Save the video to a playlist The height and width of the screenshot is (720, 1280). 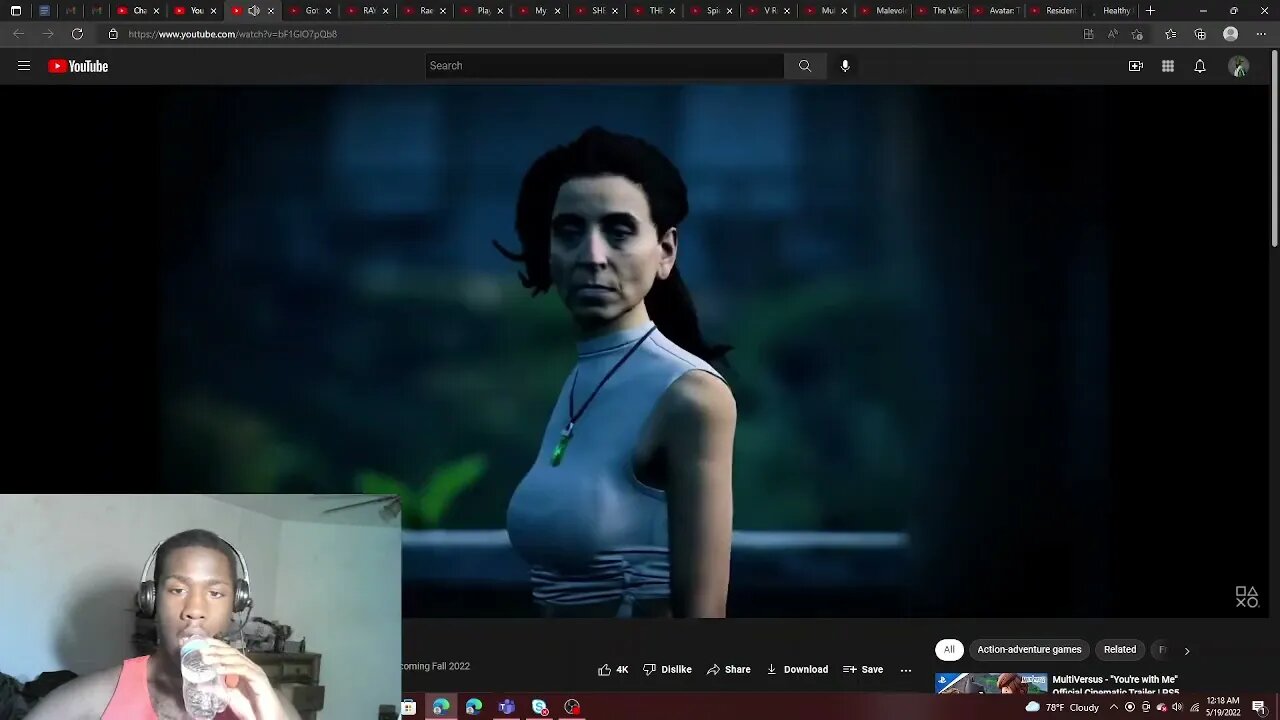click(x=863, y=670)
